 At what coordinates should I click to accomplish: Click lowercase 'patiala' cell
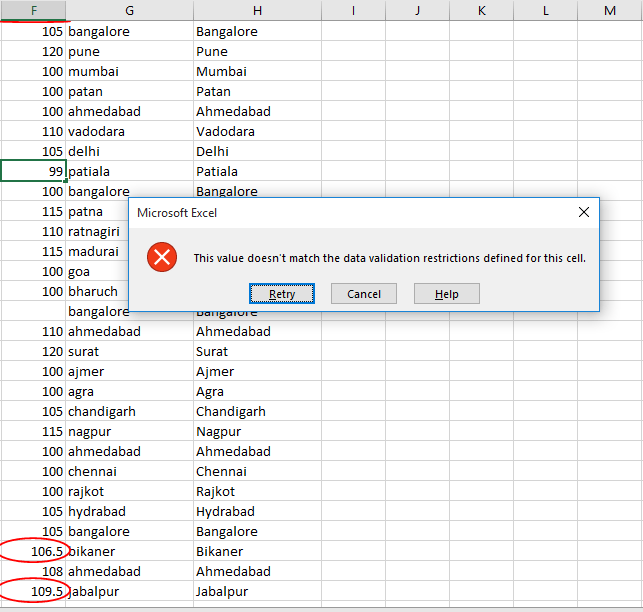(129, 171)
